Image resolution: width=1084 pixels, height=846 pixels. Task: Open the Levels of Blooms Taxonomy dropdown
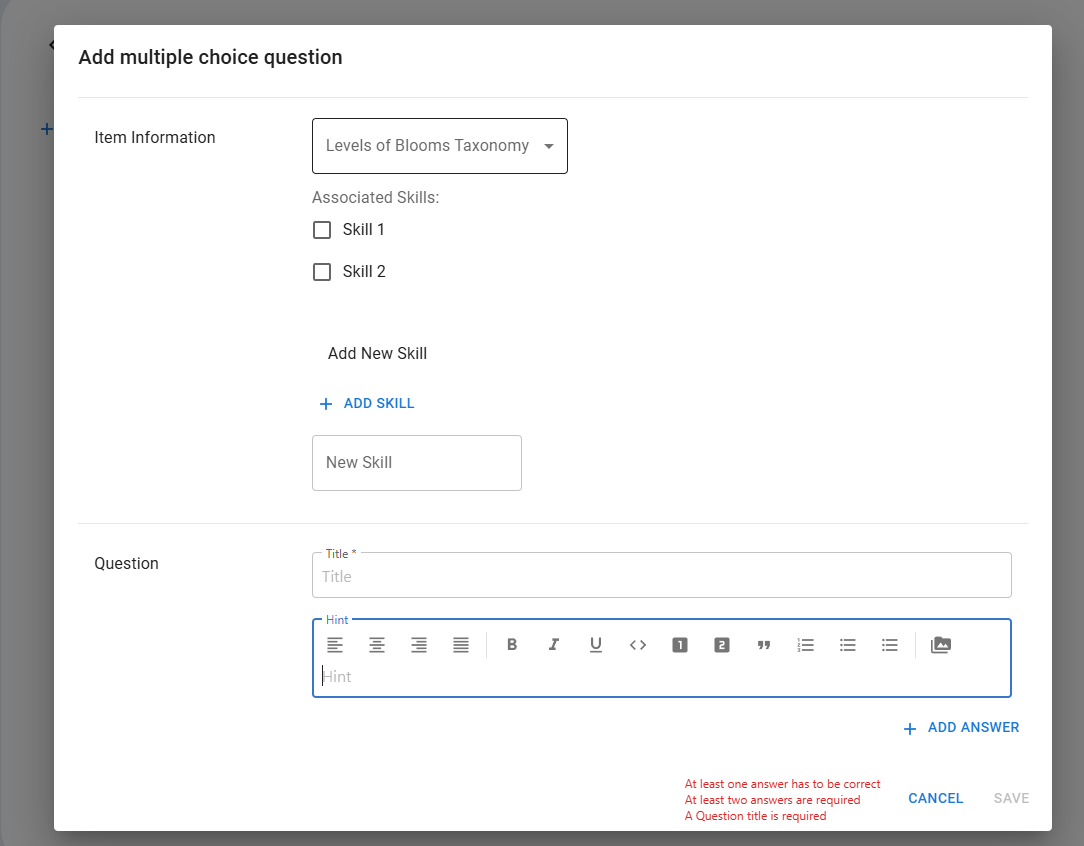440,146
